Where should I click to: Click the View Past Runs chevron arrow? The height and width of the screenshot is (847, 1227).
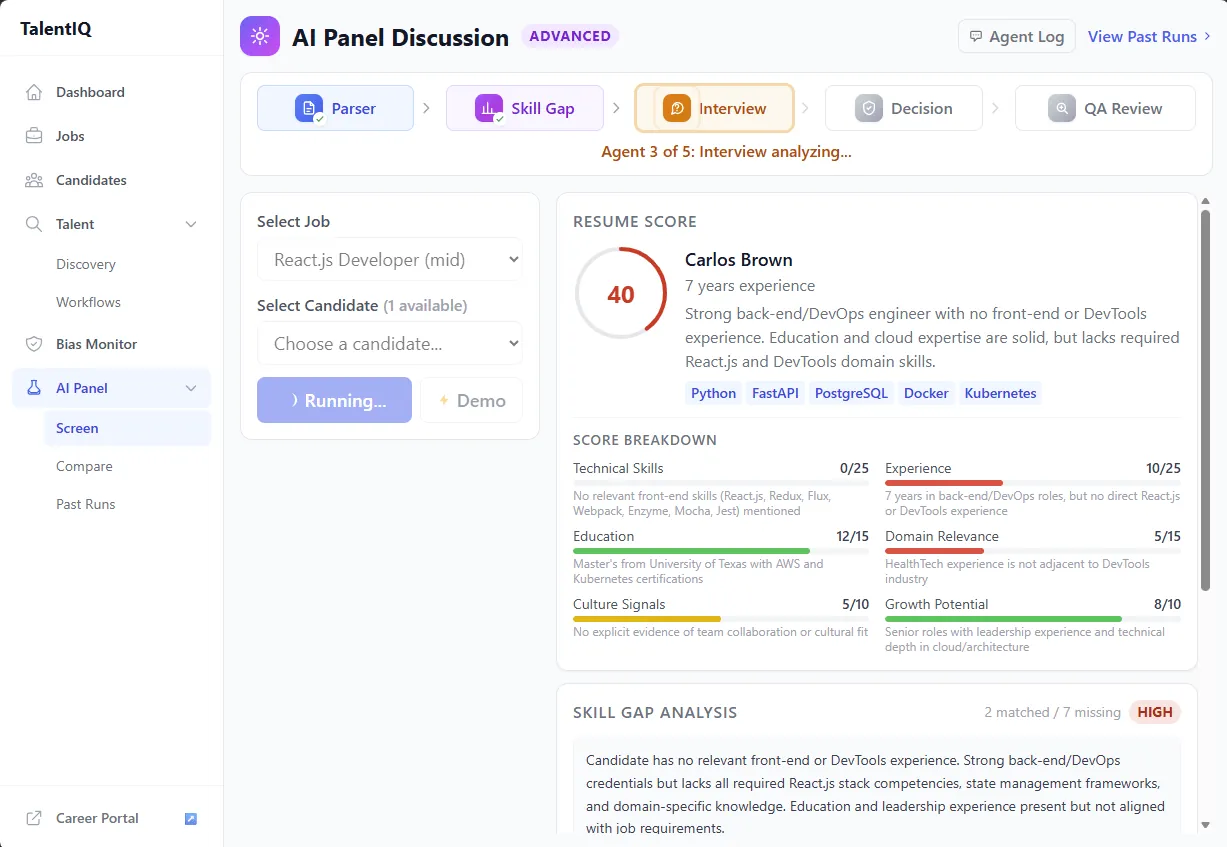[1207, 36]
